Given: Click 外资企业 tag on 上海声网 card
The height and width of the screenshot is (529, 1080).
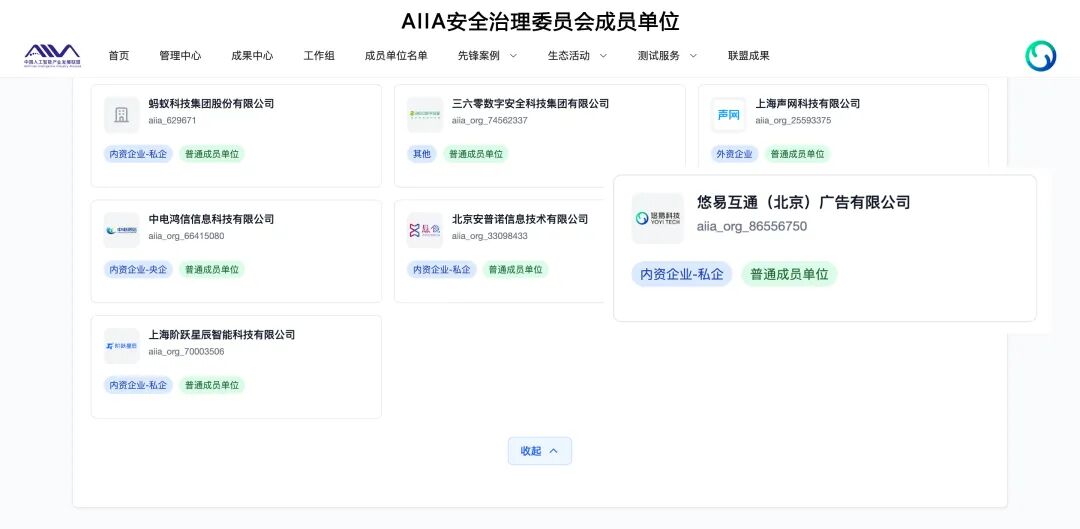Looking at the screenshot, I should [734, 154].
